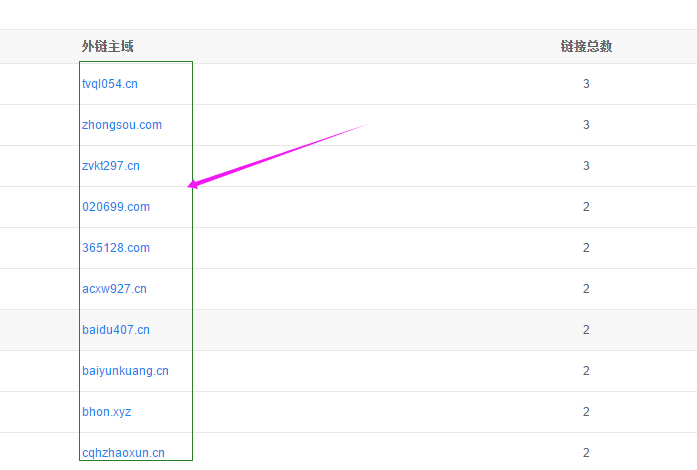Click the link count for 365128.com
697x470 pixels.
pyautogui.click(x=586, y=248)
